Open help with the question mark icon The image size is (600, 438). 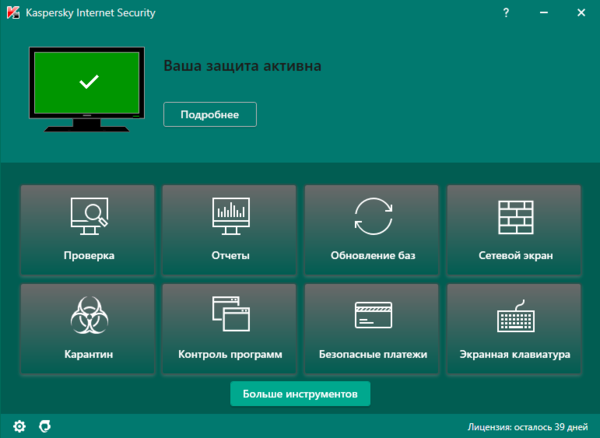[506, 13]
